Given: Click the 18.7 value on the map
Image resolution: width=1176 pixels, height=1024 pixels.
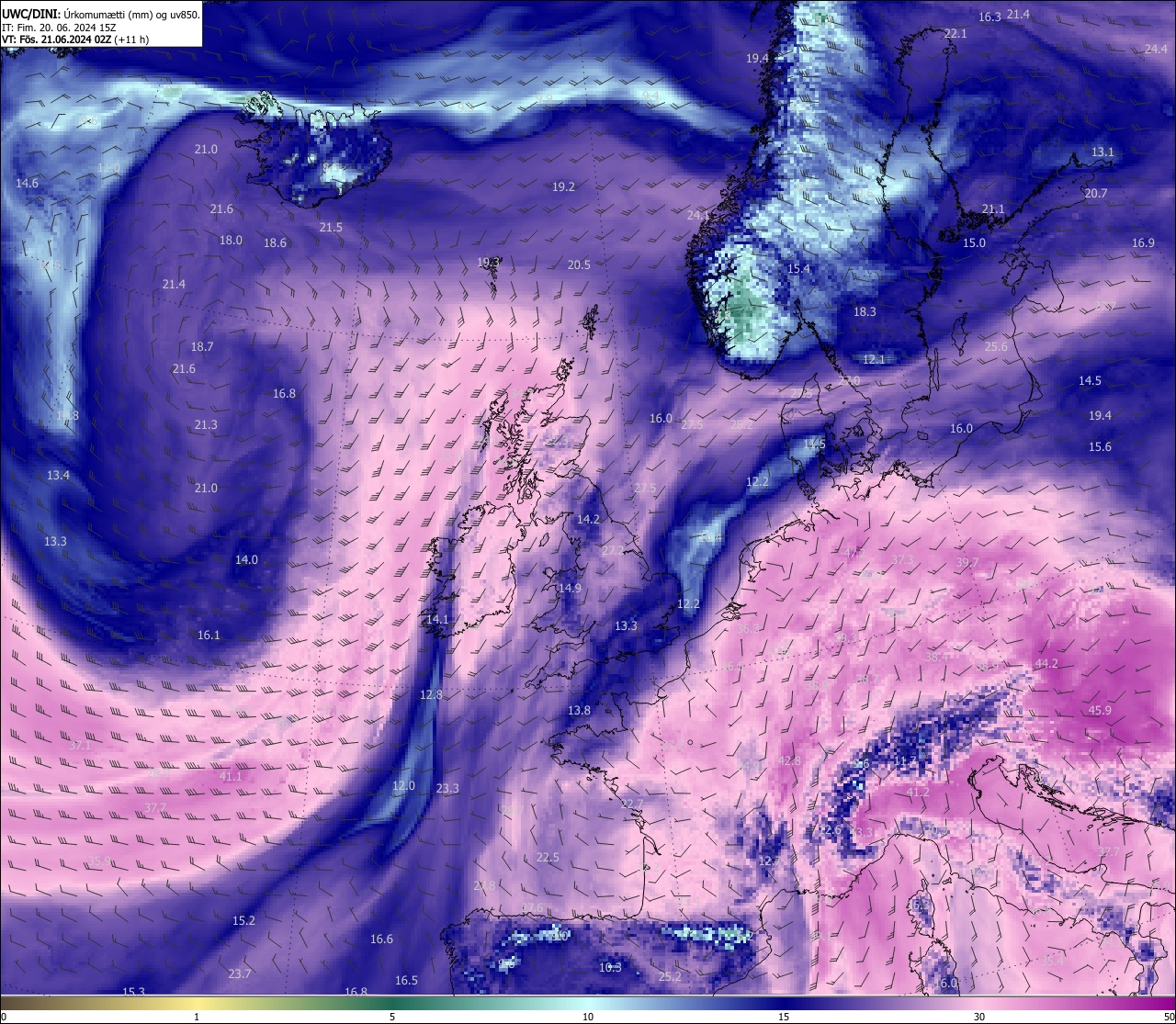Looking at the screenshot, I should pos(202,346).
